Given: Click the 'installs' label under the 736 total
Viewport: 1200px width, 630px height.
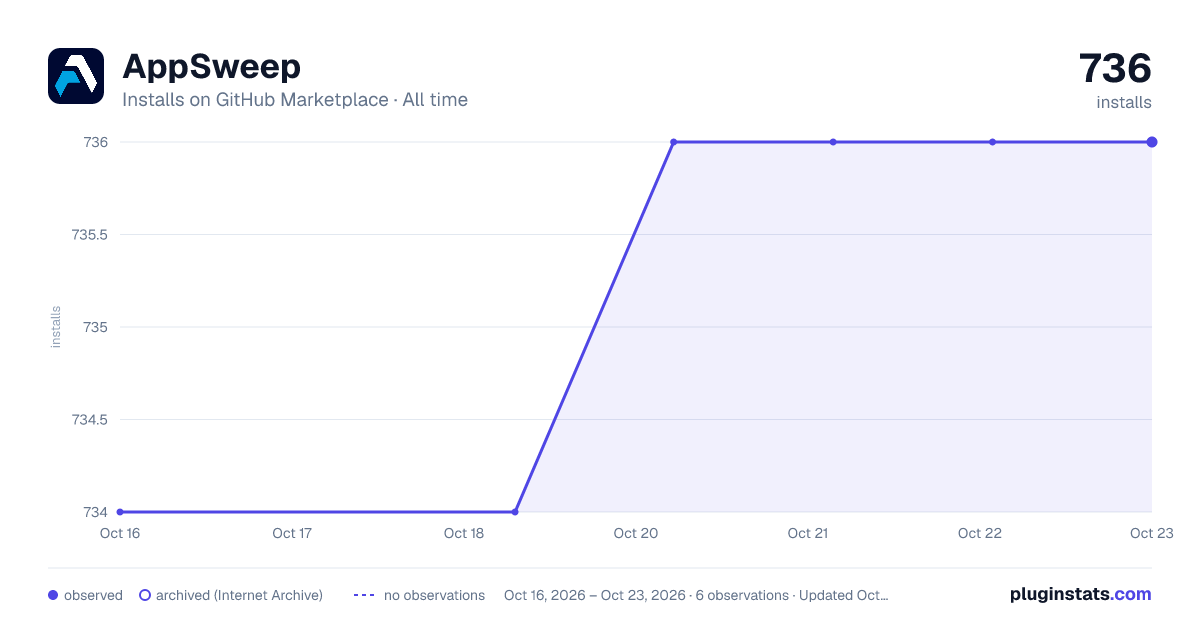Looking at the screenshot, I should click(1124, 102).
